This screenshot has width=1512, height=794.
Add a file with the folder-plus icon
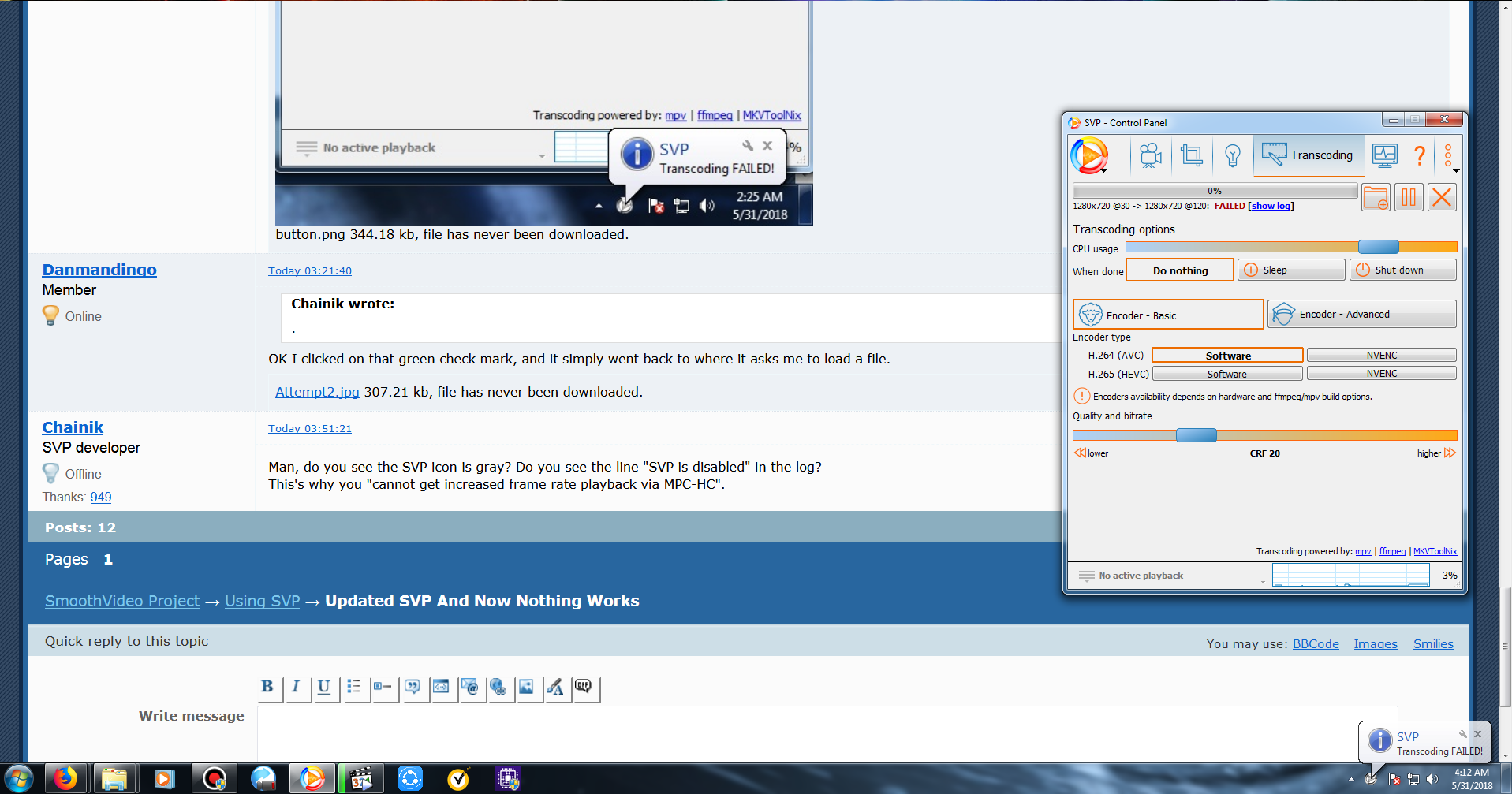coord(1376,197)
